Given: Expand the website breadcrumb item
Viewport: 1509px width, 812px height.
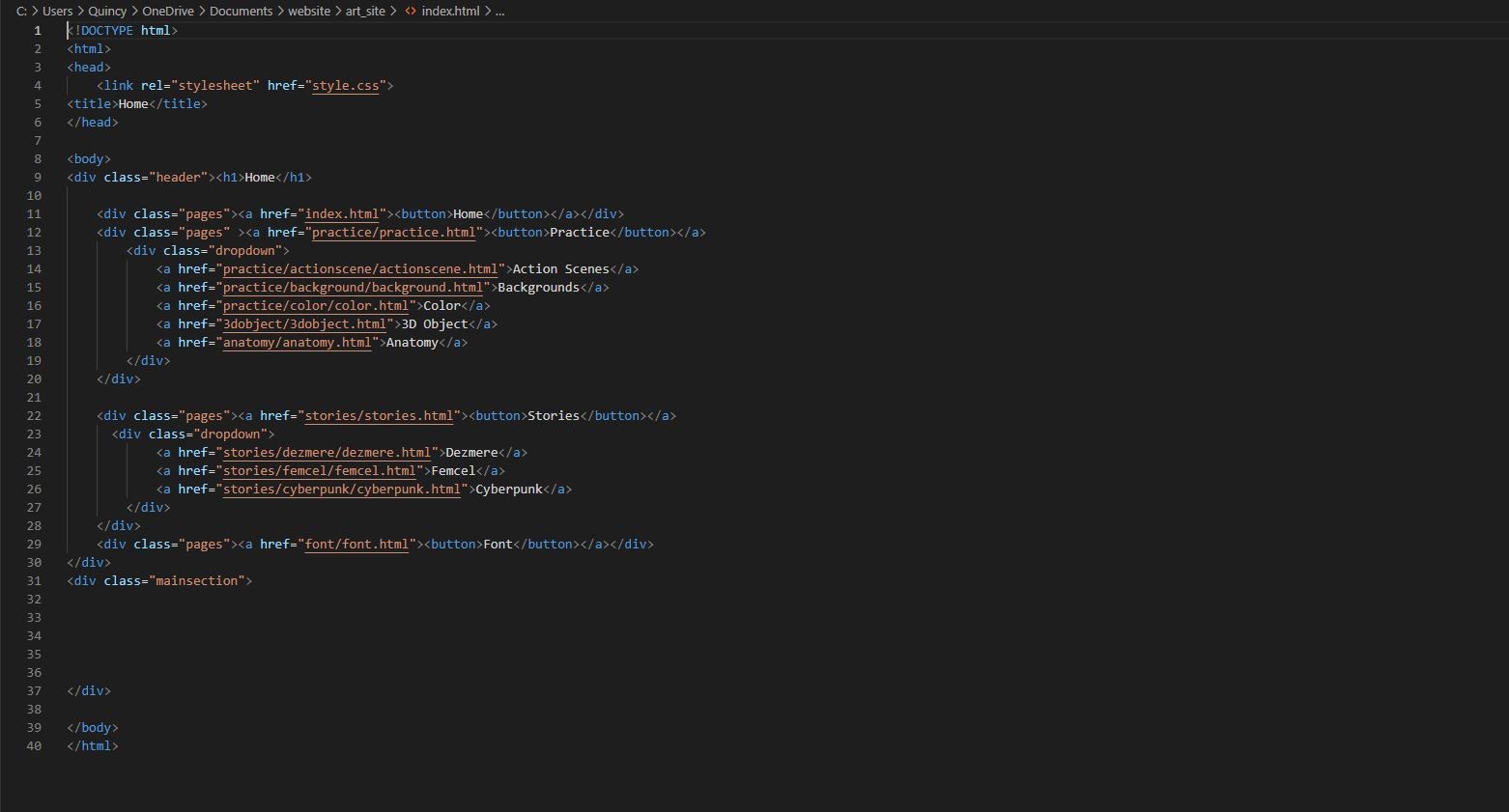Looking at the screenshot, I should (309, 11).
